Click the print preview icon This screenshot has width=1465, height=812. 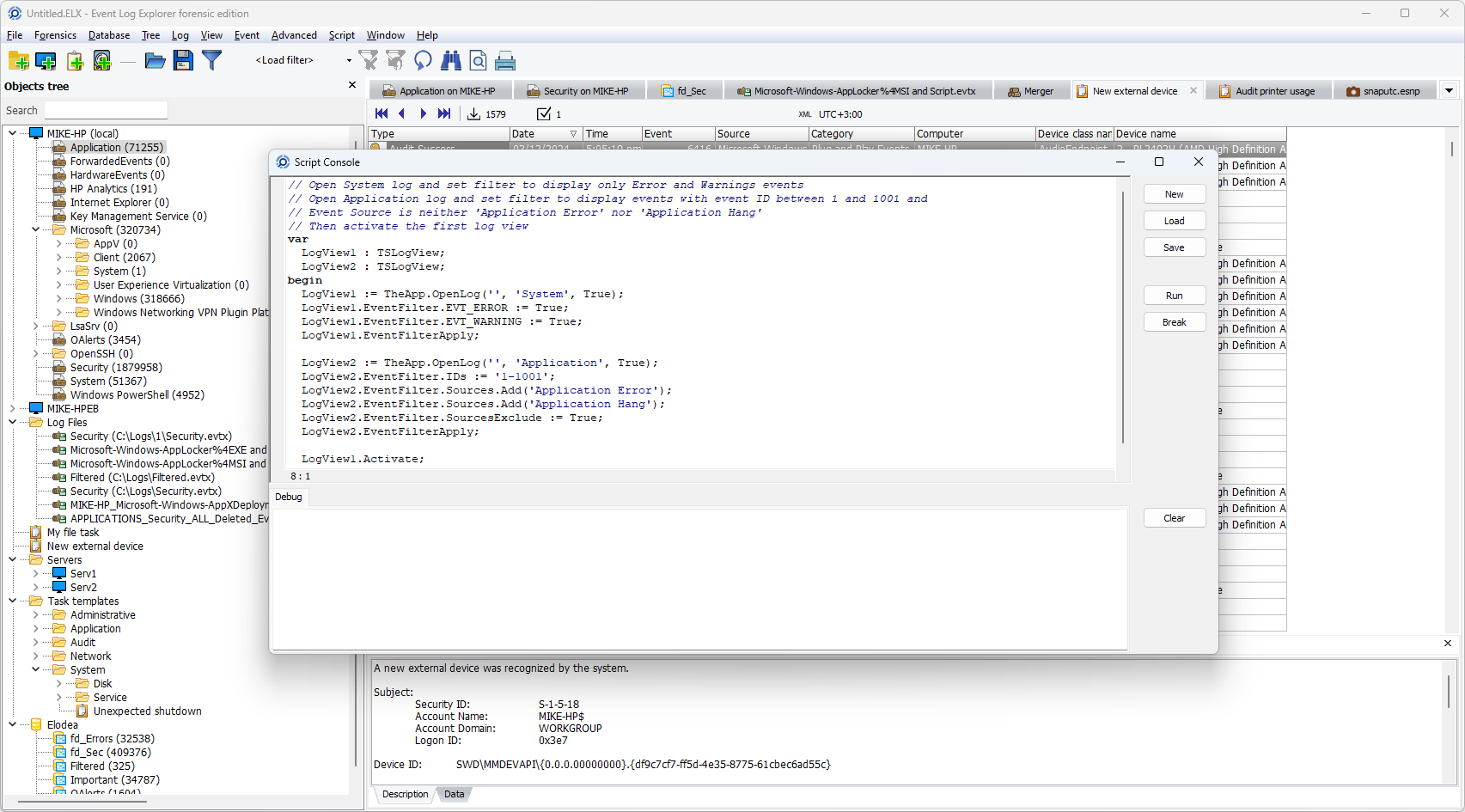pos(479,60)
